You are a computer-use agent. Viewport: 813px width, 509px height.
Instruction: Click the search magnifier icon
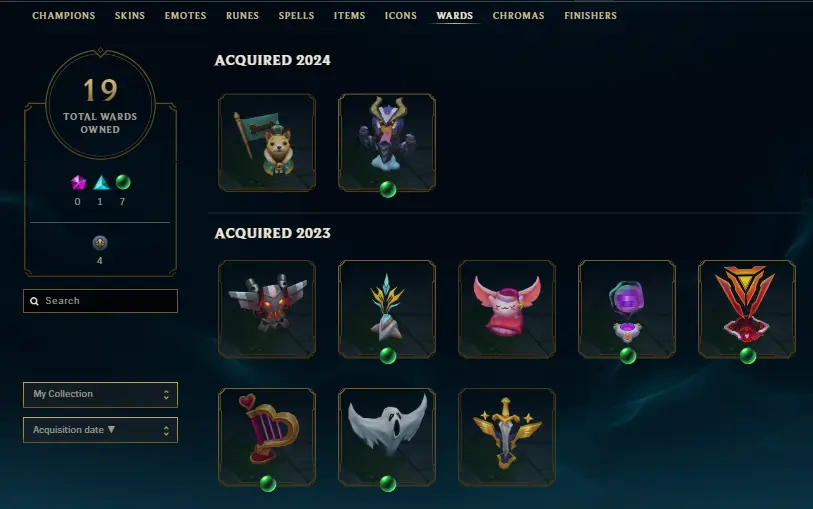[34, 301]
